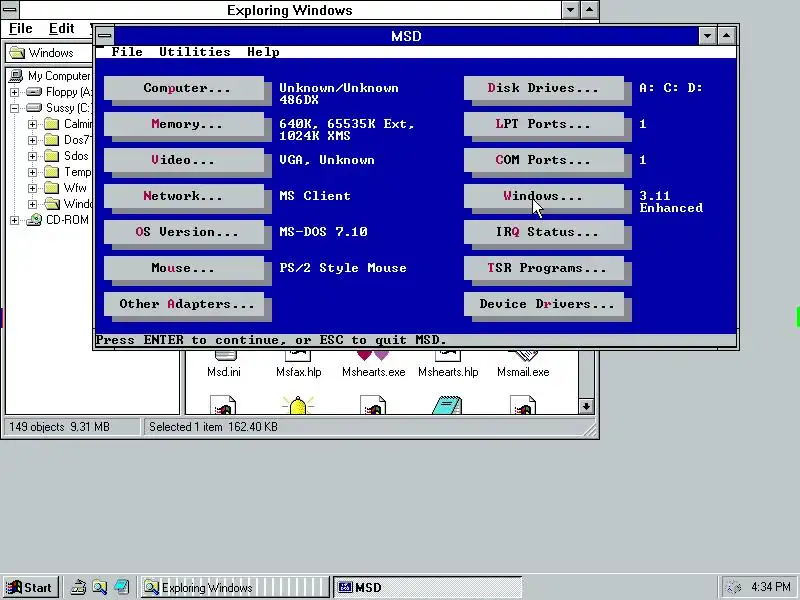Open the MSD Utilities menu
This screenshot has height=600, width=800.
coord(195,52)
